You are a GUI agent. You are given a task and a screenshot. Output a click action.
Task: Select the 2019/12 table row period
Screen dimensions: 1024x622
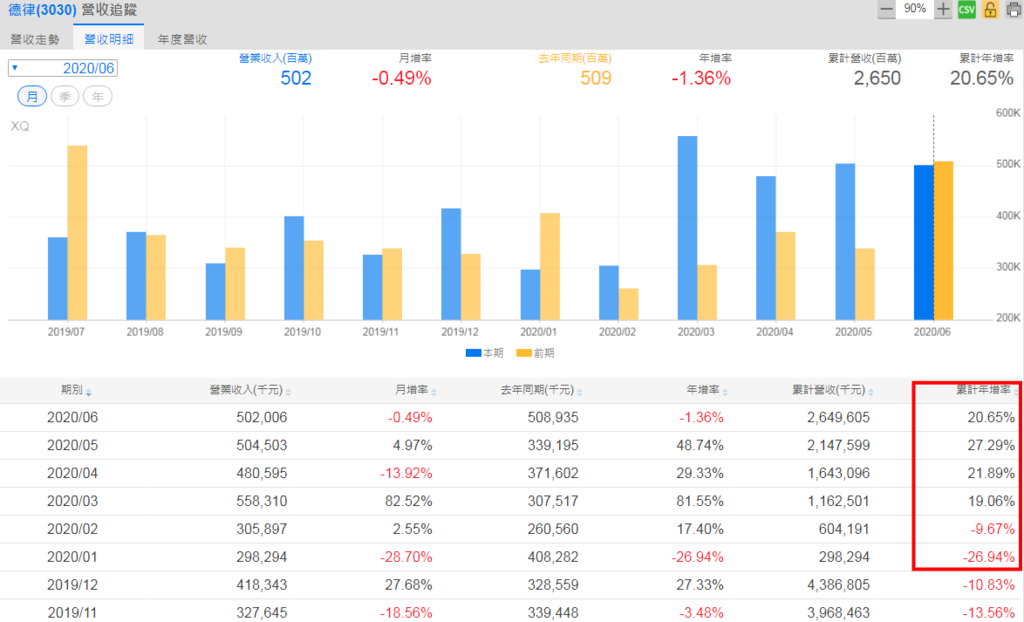click(x=72, y=585)
